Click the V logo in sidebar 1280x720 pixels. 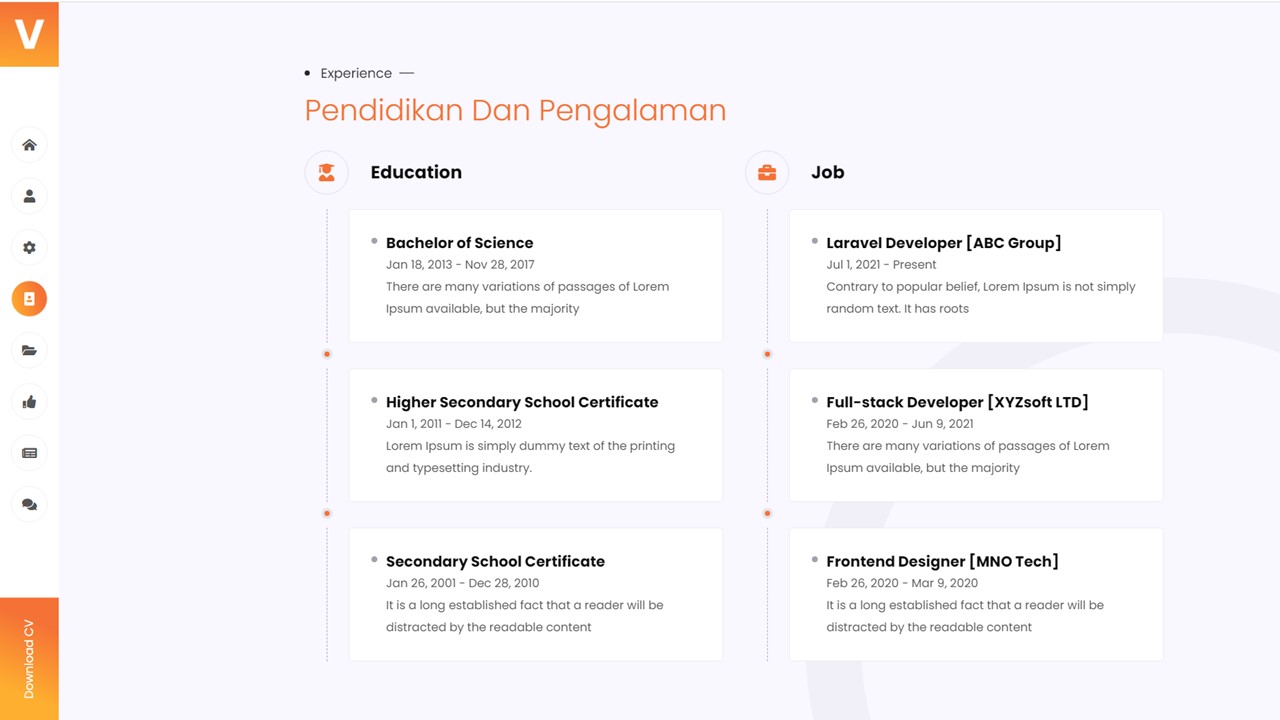29,34
